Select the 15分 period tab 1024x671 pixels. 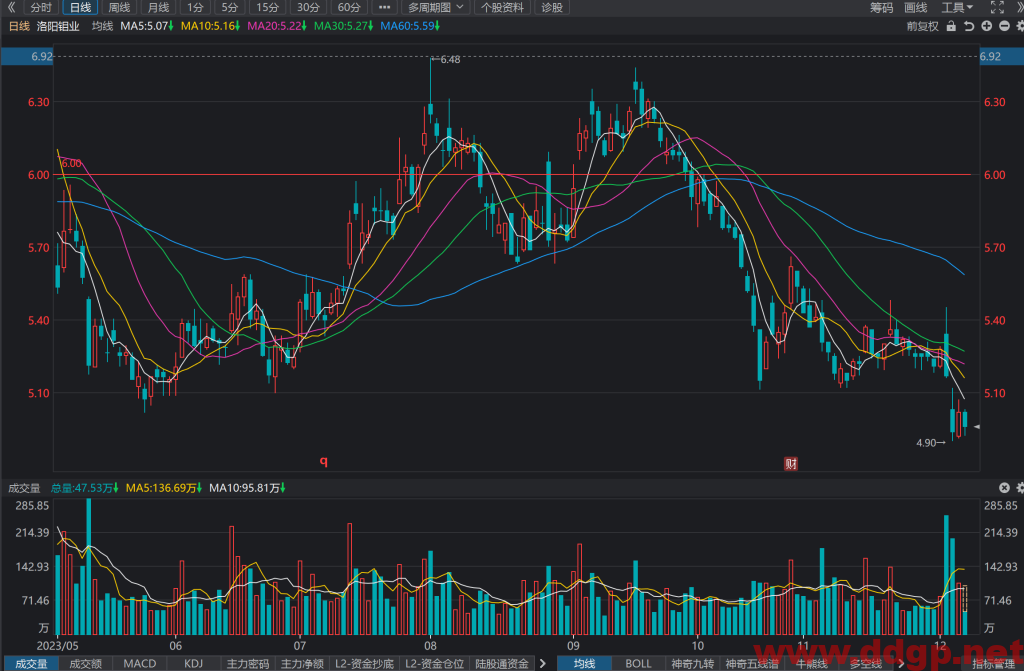pyautogui.click(x=267, y=7)
